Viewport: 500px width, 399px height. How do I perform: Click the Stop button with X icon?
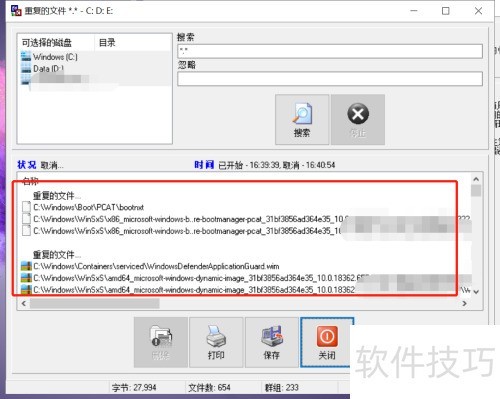pos(358,120)
